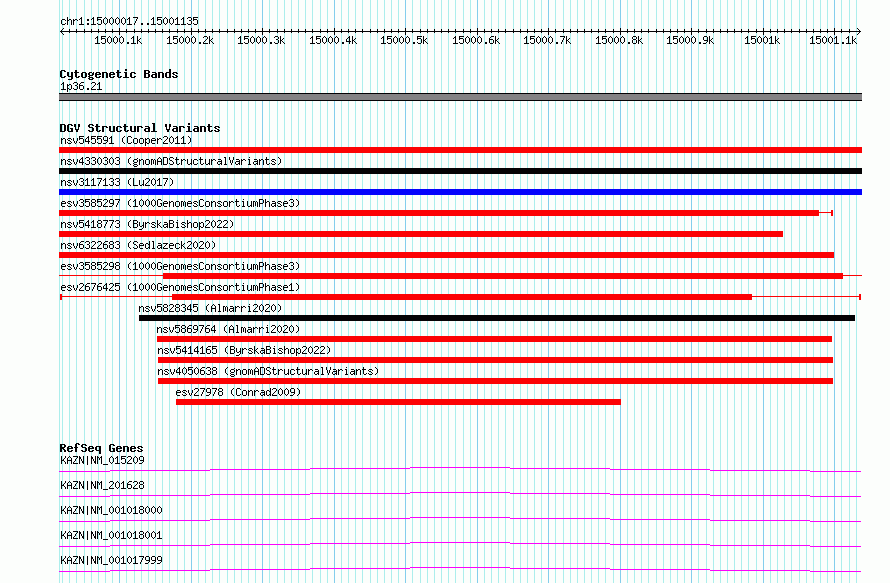The width and height of the screenshot is (890, 583).
Task: Open the KAZN|NM_015209 transcript label
Action: 102,460
